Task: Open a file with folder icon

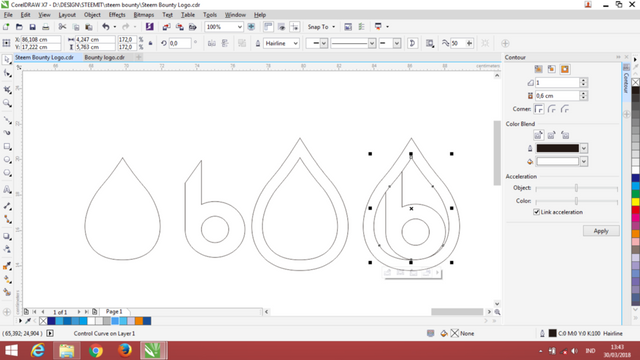Action: coord(19,27)
